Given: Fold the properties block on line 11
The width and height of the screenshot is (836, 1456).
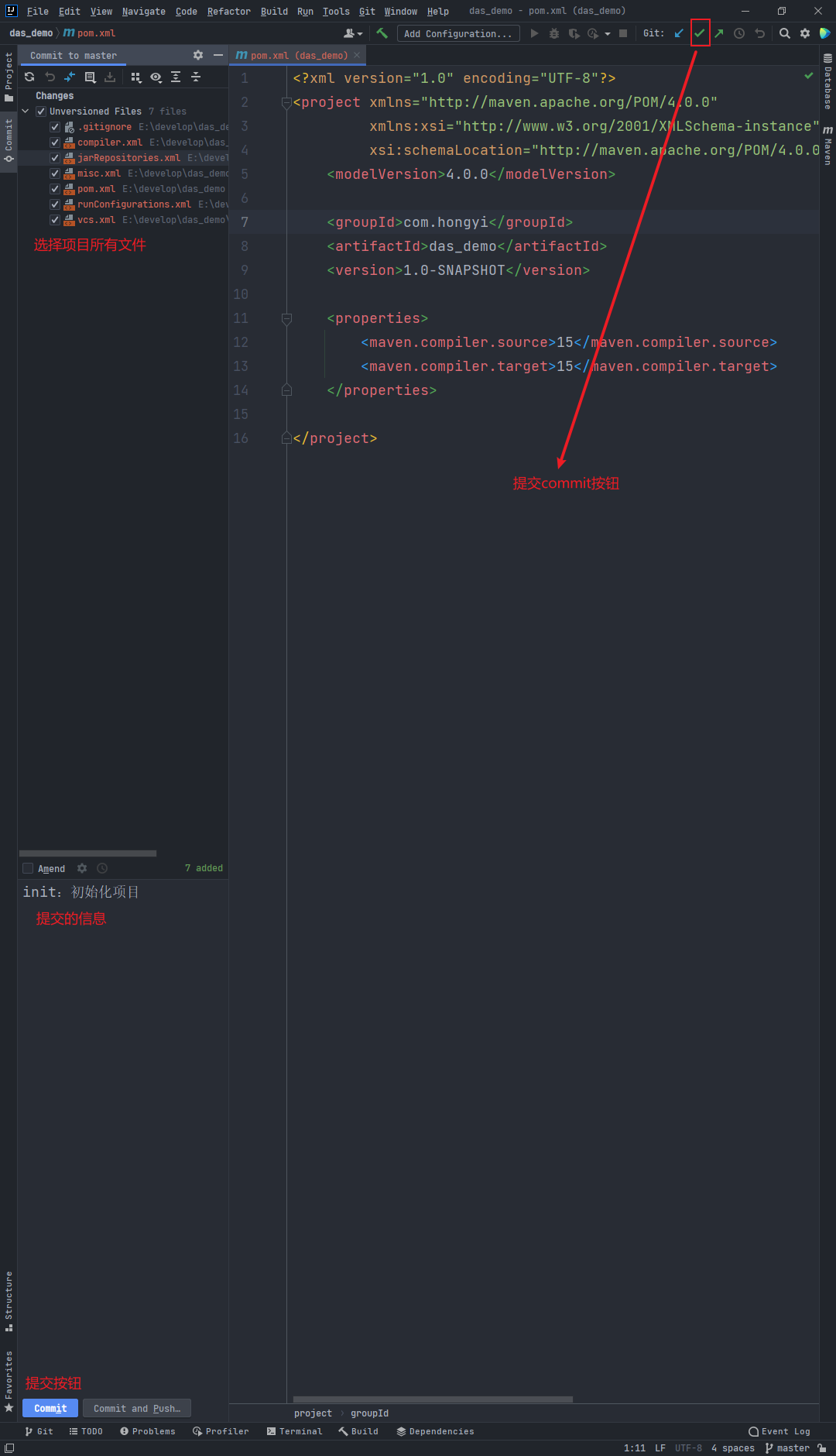Looking at the screenshot, I should pos(286,318).
